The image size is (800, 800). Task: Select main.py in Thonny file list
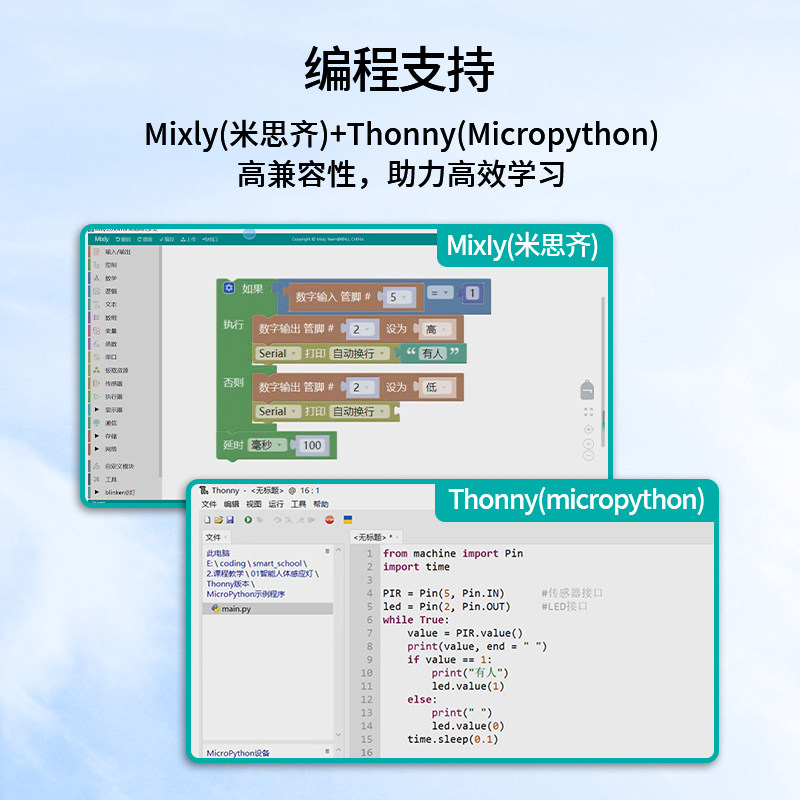268,609
